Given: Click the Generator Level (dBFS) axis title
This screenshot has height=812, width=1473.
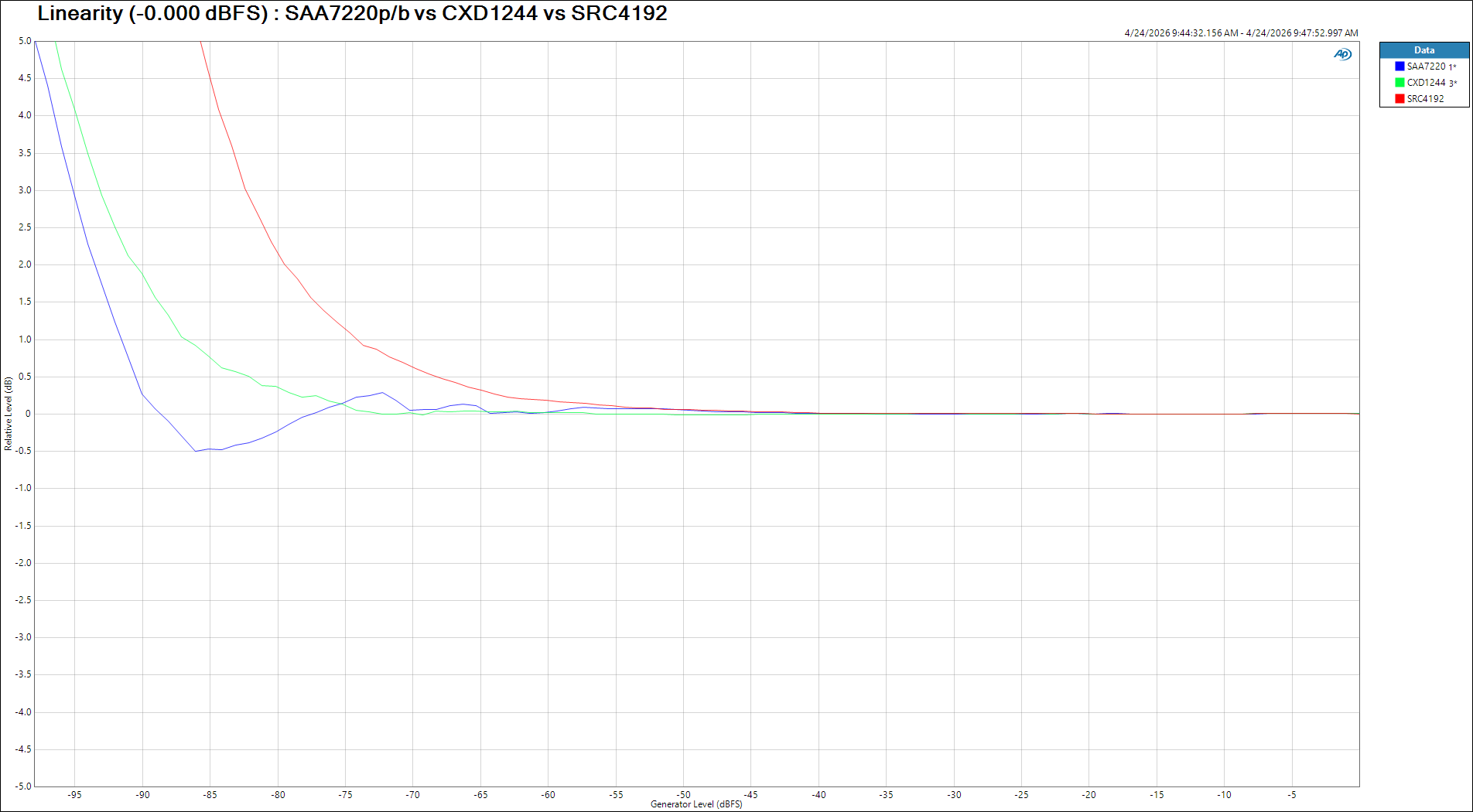Looking at the screenshot, I should (696, 804).
